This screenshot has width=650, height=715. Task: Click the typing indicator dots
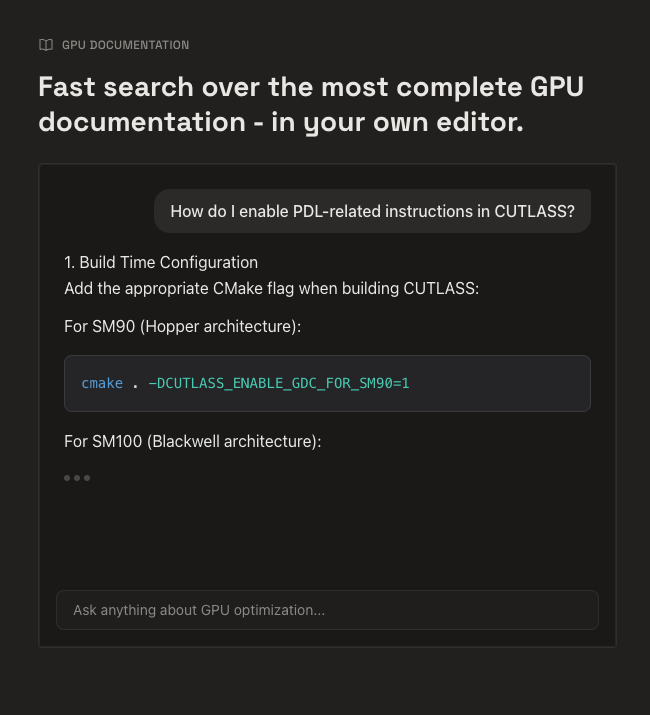click(x=77, y=478)
